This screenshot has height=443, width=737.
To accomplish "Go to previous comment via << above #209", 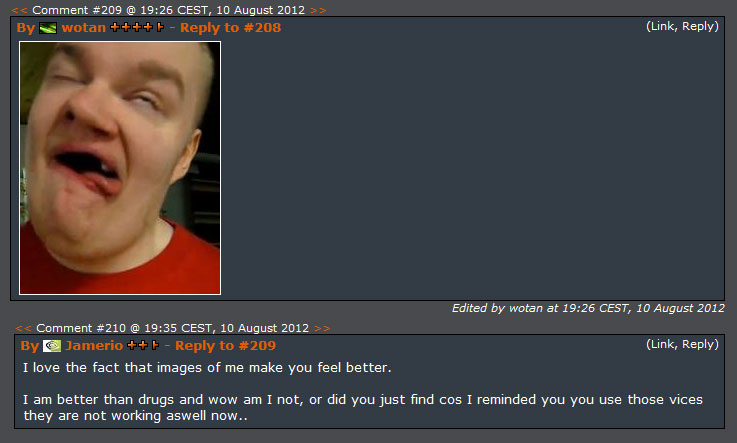I will point(19,10).
